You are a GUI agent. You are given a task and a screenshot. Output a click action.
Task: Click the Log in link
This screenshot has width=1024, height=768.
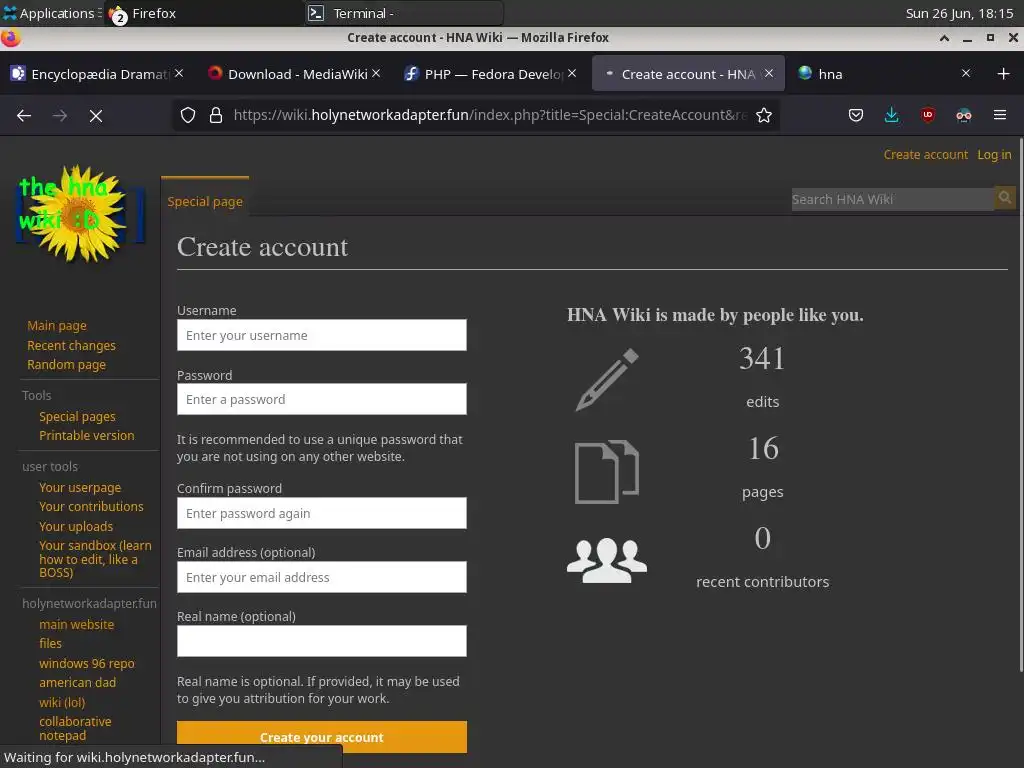(x=994, y=155)
